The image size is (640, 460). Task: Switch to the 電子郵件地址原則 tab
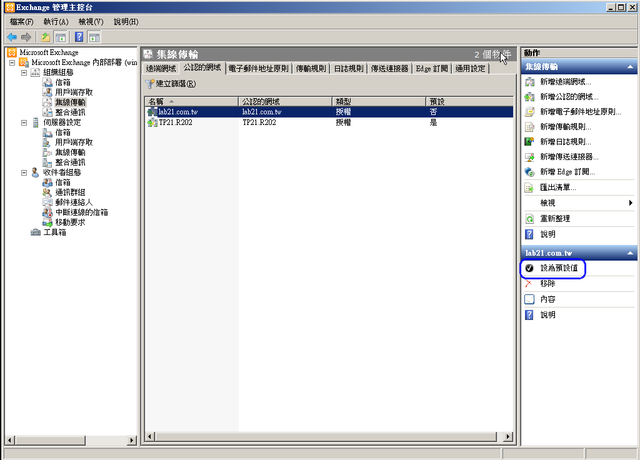pos(258,69)
